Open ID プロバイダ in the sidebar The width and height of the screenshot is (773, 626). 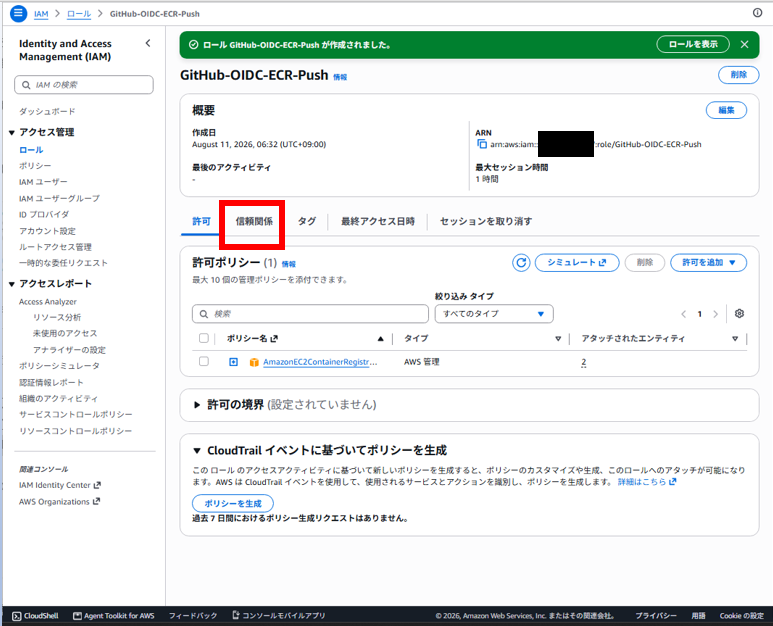point(44,214)
